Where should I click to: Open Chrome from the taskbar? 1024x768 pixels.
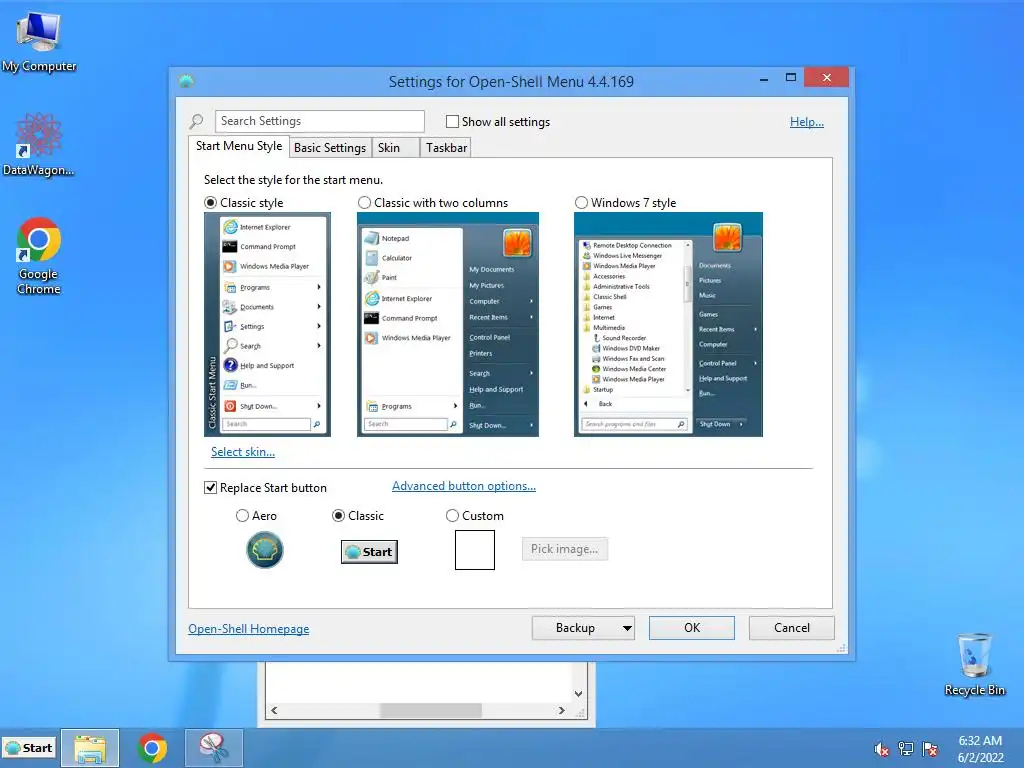pyautogui.click(x=152, y=748)
